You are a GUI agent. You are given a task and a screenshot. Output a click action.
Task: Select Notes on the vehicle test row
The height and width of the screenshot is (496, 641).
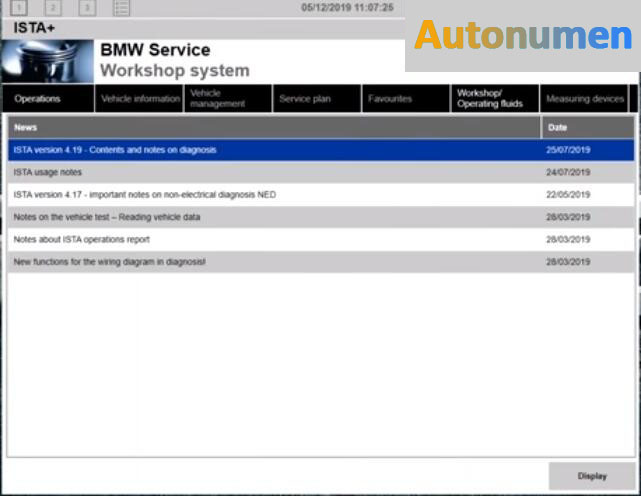click(321, 217)
